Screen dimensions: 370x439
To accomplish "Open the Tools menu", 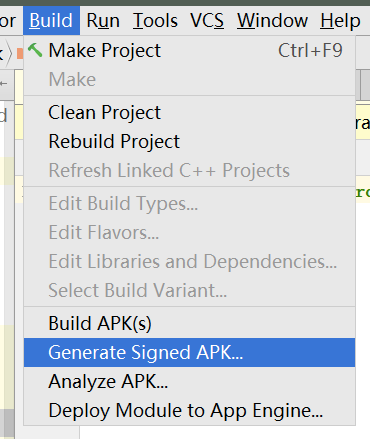I will click(x=155, y=21).
